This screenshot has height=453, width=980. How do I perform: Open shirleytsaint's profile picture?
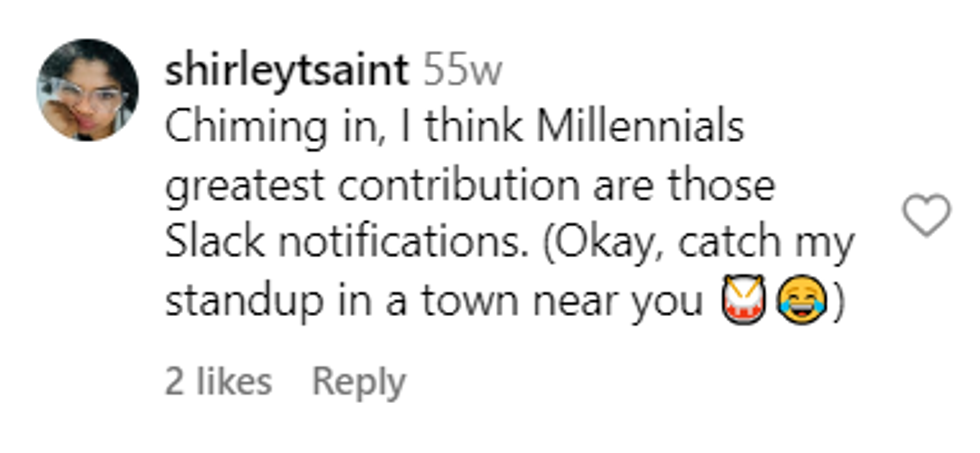pos(87,90)
